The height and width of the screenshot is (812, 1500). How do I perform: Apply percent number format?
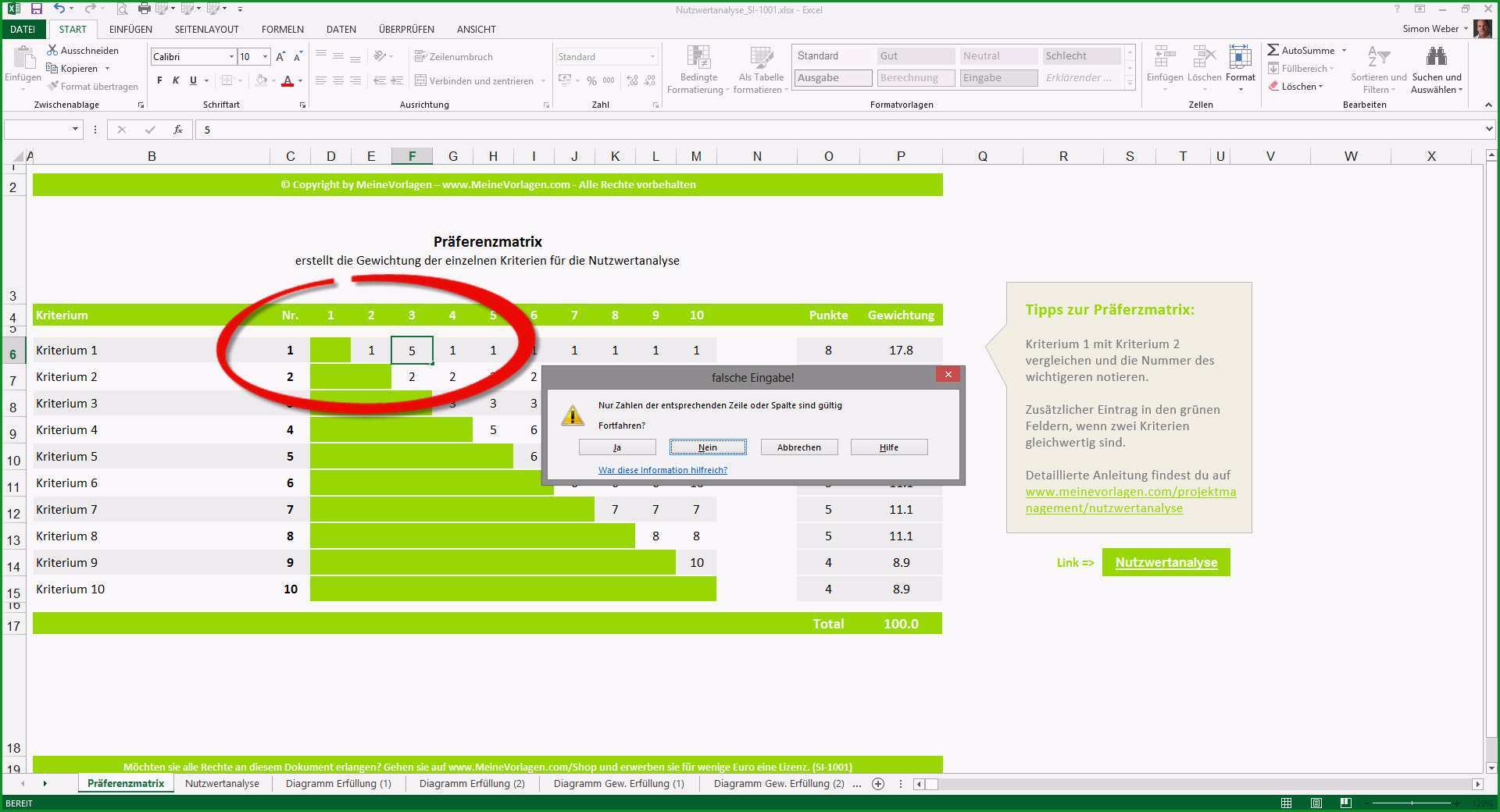pyautogui.click(x=591, y=80)
